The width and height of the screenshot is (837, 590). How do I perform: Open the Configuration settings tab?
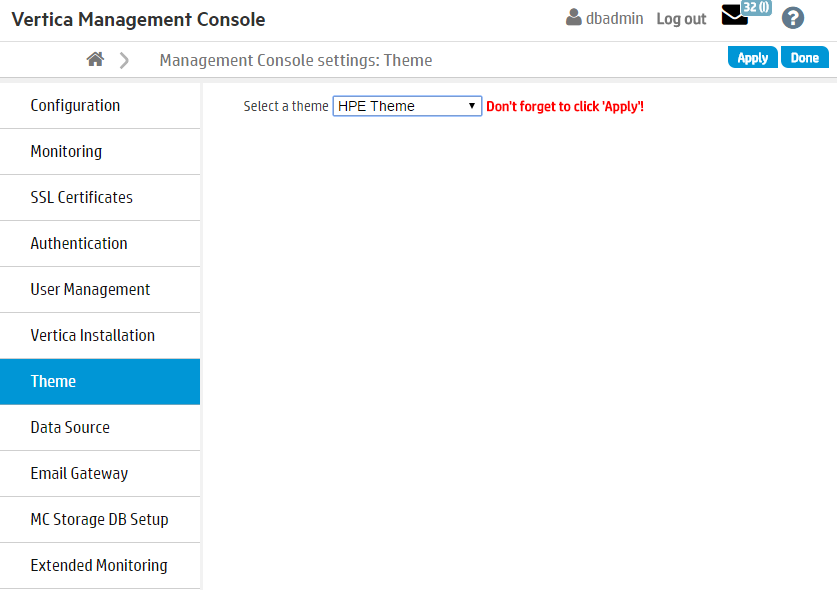click(x=100, y=106)
